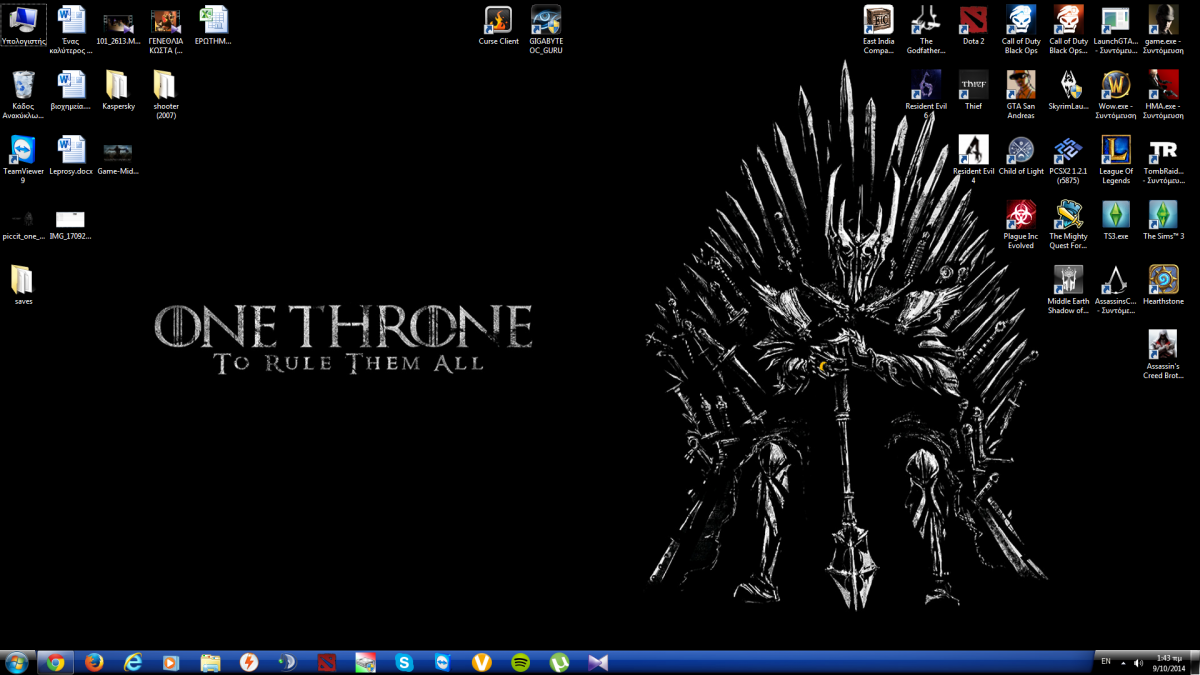
Task: Open the Recycle Bin desktop icon
Action: [24, 92]
